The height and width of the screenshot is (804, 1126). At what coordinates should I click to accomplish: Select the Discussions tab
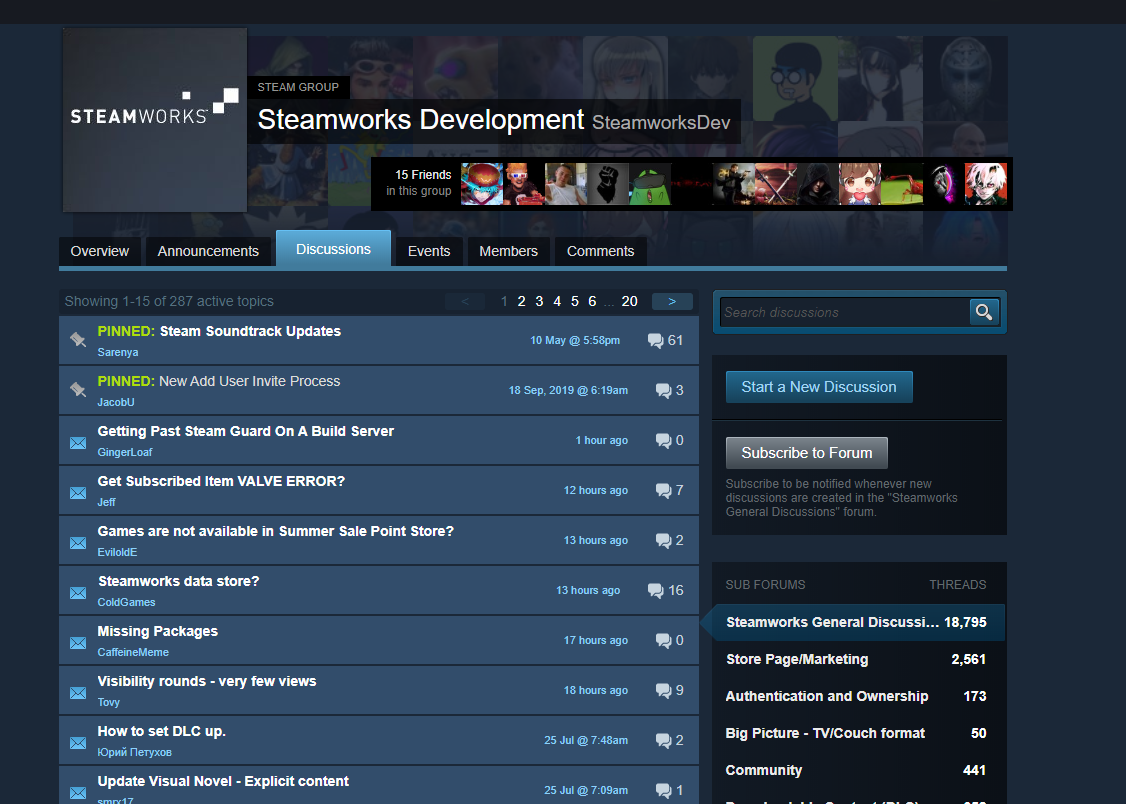[x=333, y=249]
